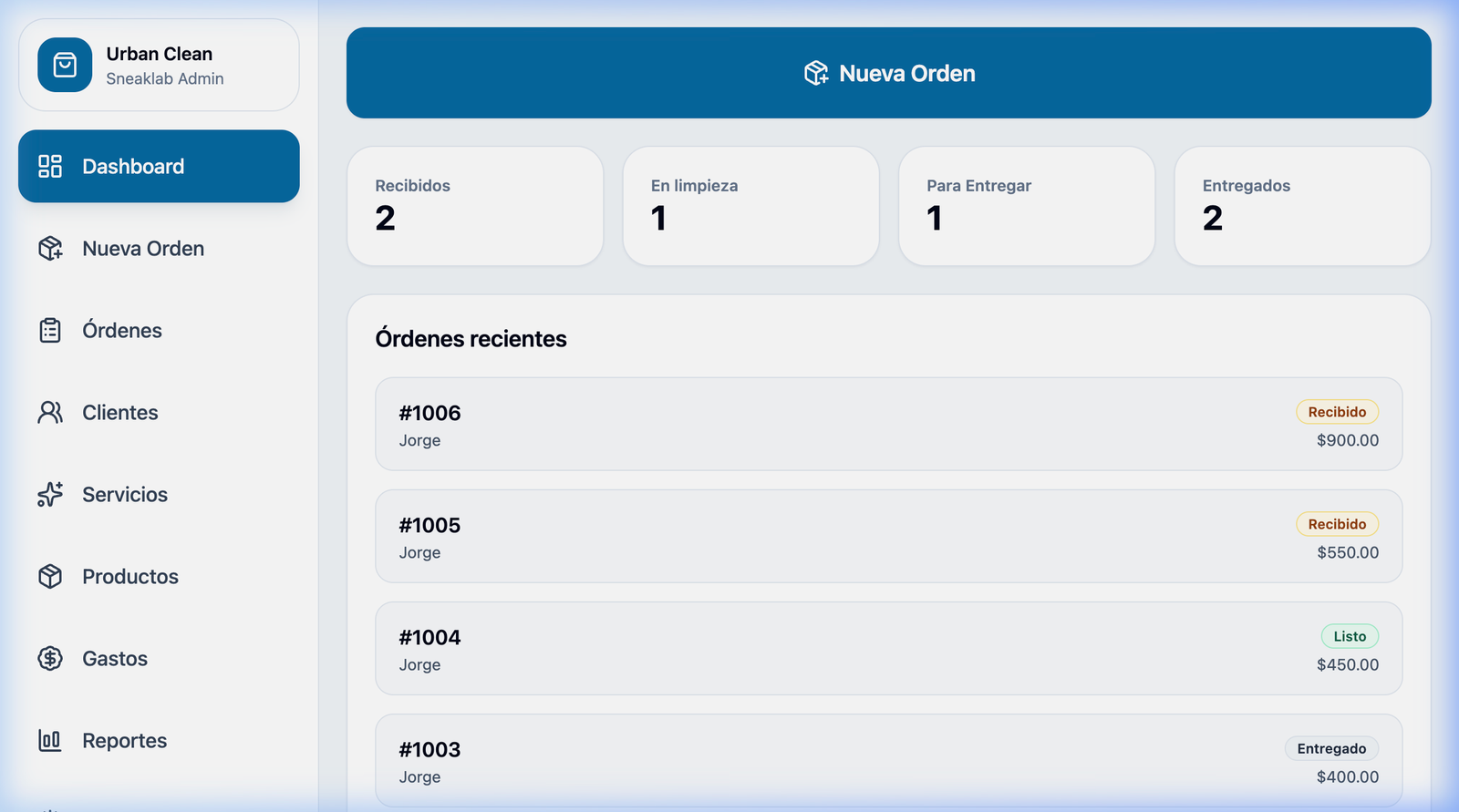Screen dimensions: 1459x812
Task: Click the $900.00 amount
Action: [1348, 440]
